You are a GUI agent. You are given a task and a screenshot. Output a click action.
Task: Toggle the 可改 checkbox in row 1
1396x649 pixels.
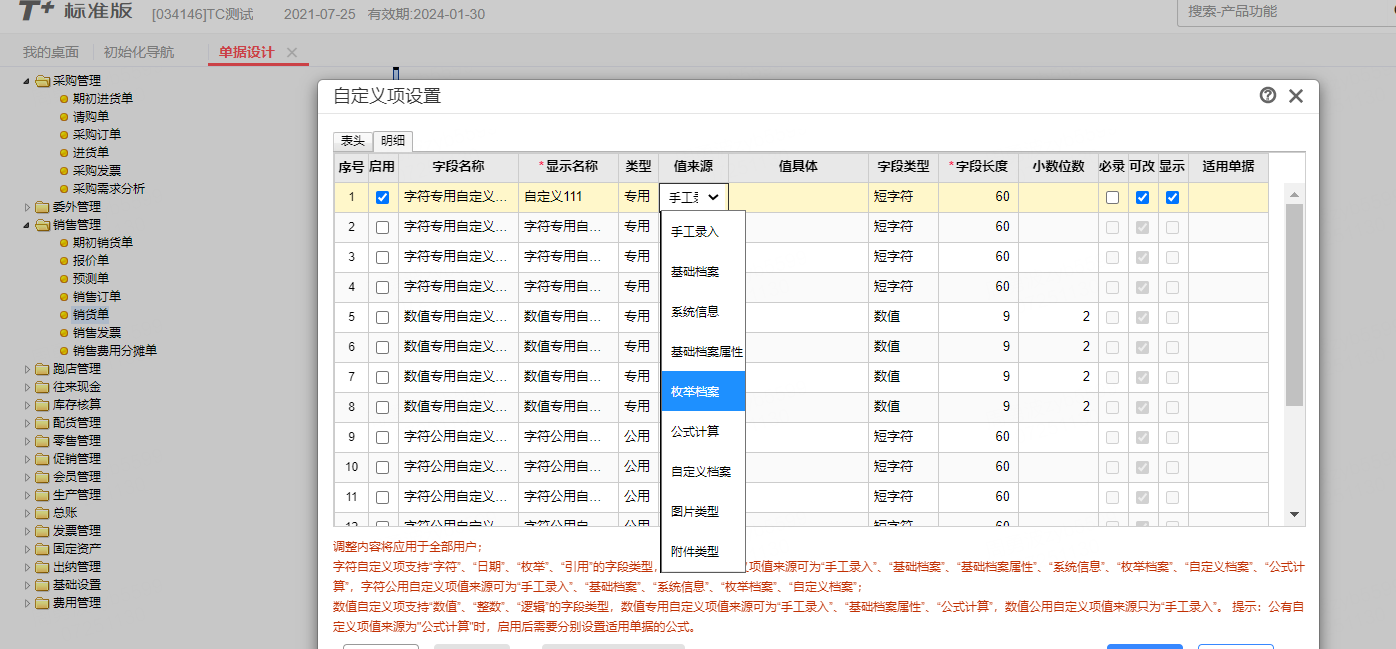[x=1142, y=198]
